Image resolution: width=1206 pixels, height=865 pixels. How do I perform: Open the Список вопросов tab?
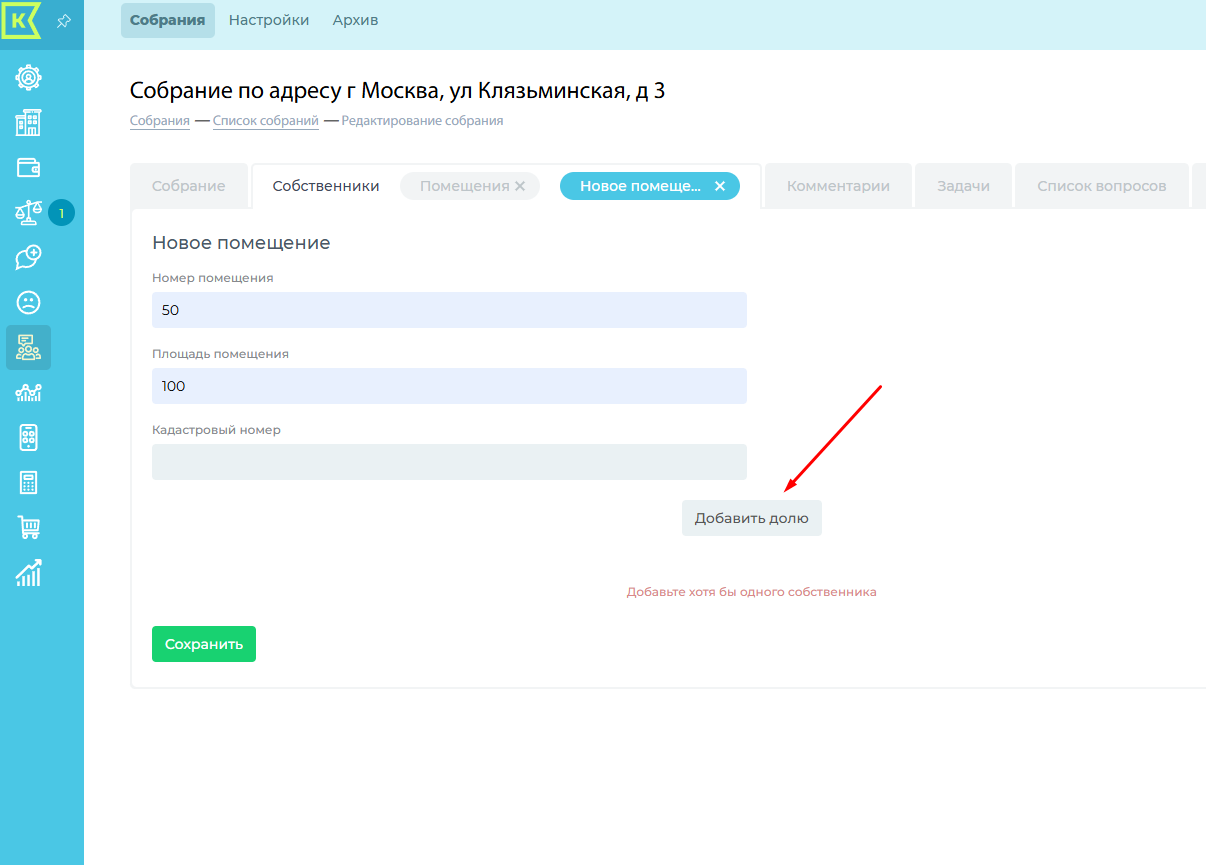[x=1101, y=186]
